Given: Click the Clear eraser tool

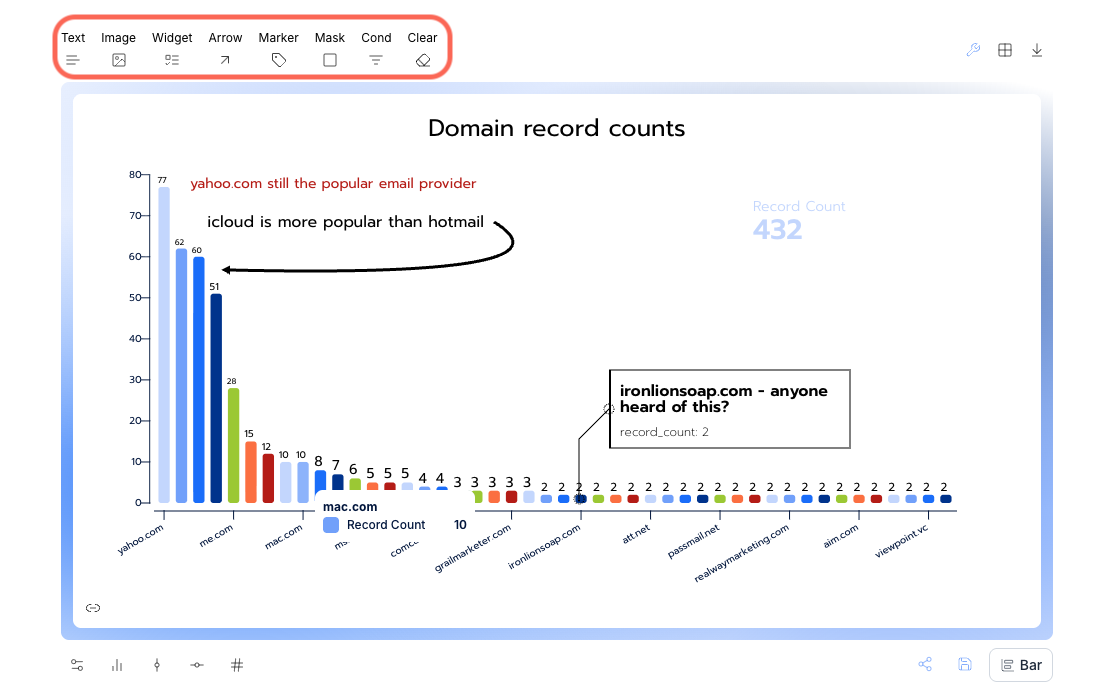Looking at the screenshot, I should point(423,50).
